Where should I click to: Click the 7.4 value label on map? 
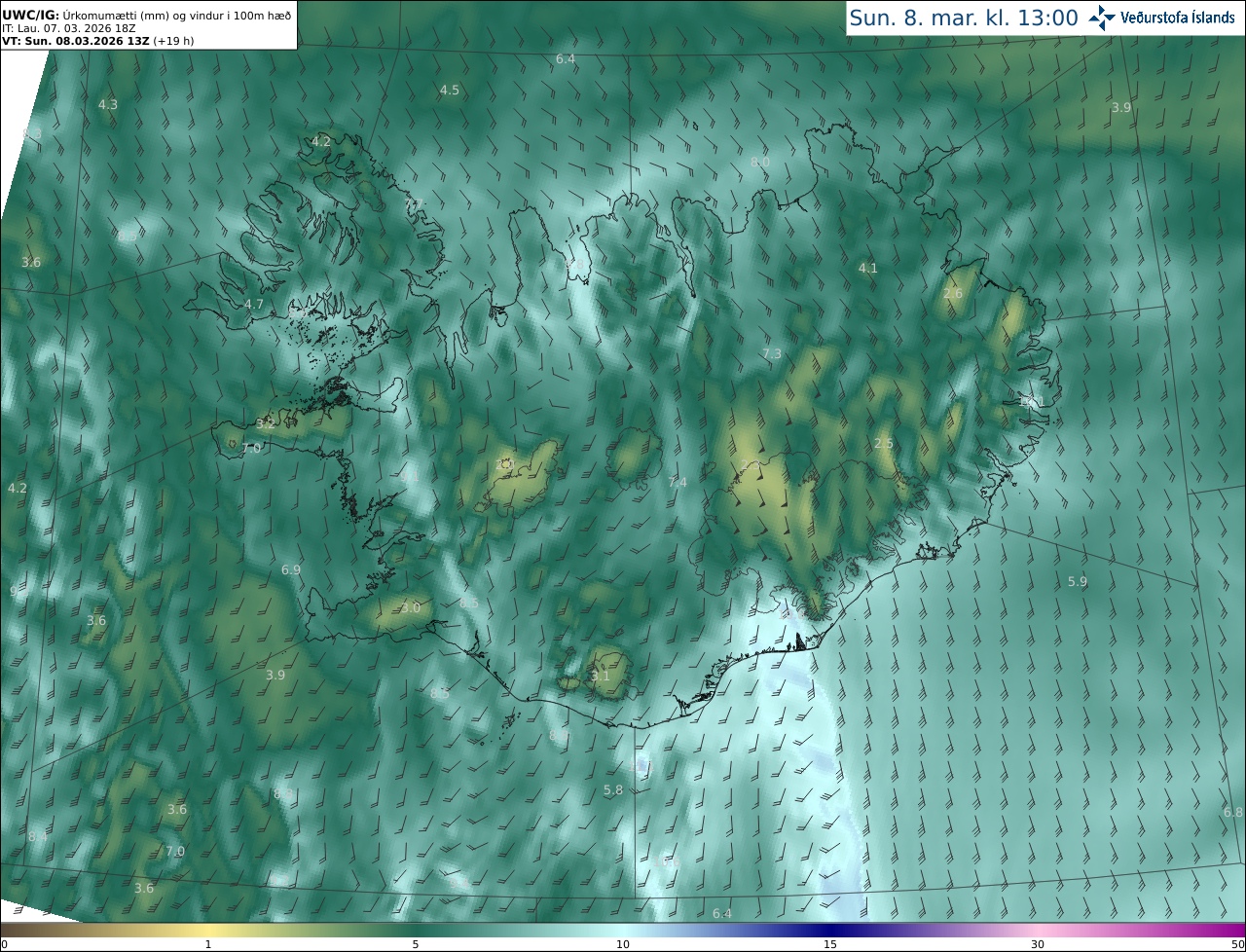coord(678,482)
